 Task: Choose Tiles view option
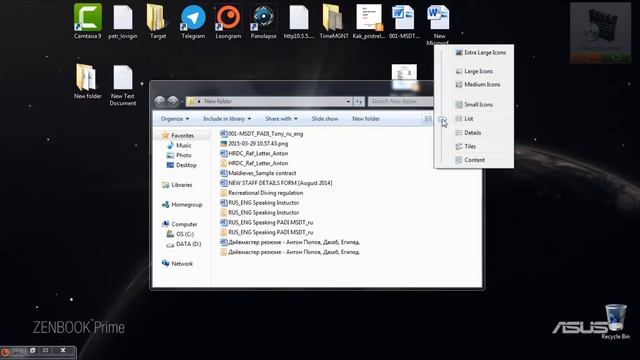465,146
